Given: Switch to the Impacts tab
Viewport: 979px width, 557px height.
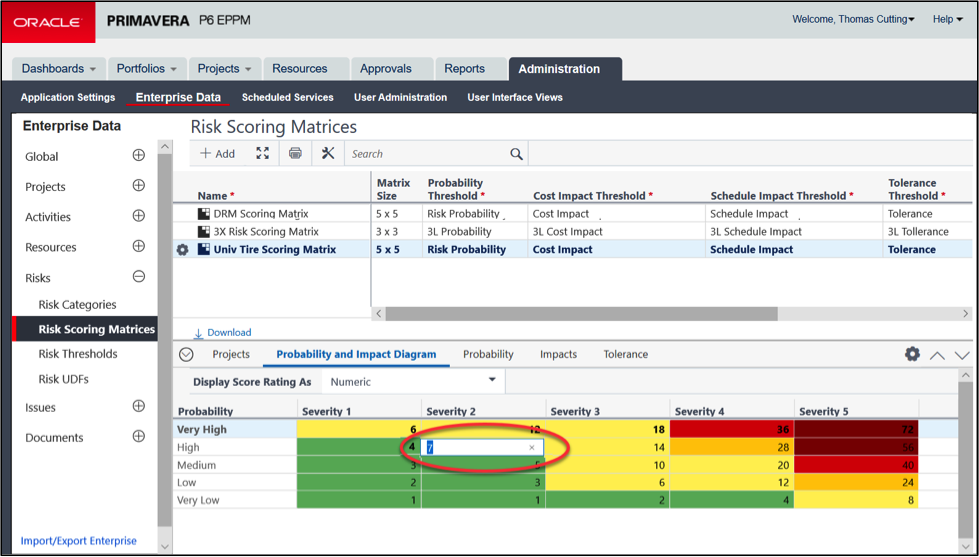Looking at the screenshot, I should tap(558, 354).
